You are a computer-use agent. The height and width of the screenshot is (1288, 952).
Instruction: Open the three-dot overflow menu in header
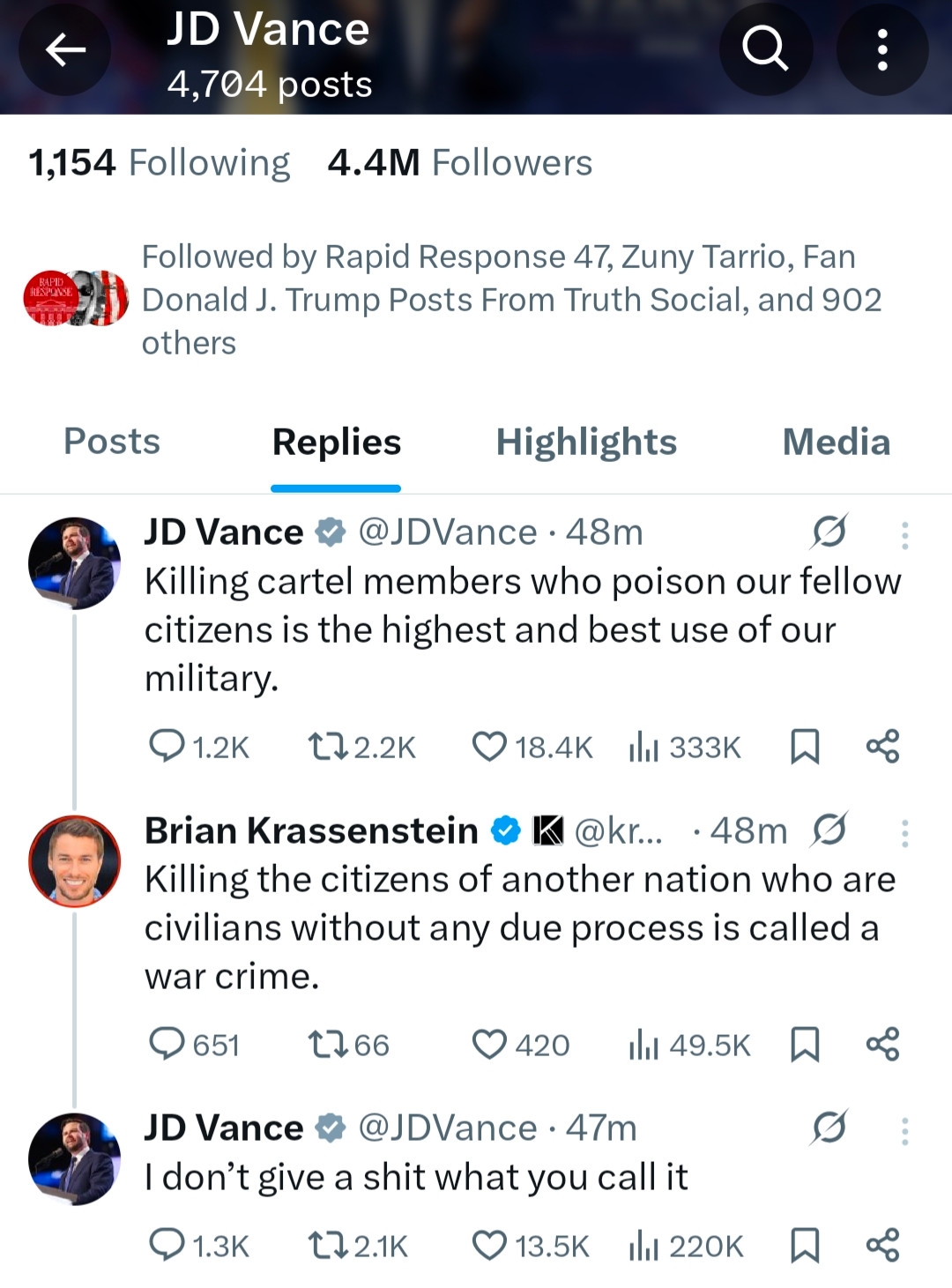pyautogui.click(x=881, y=49)
